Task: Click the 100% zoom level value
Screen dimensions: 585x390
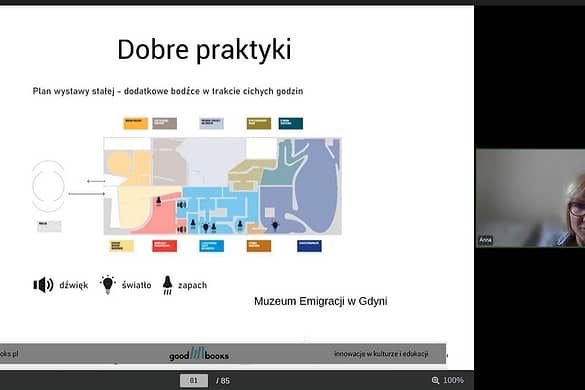Action: click(x=453, y=380)
